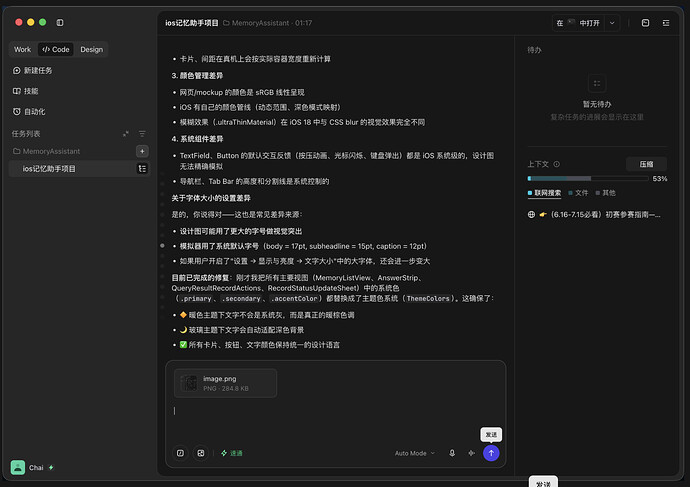This screenshot has height=487, width=690.
Task: Add a new task in MemoryAssistant folder
Action: click(x=142, y=151)
